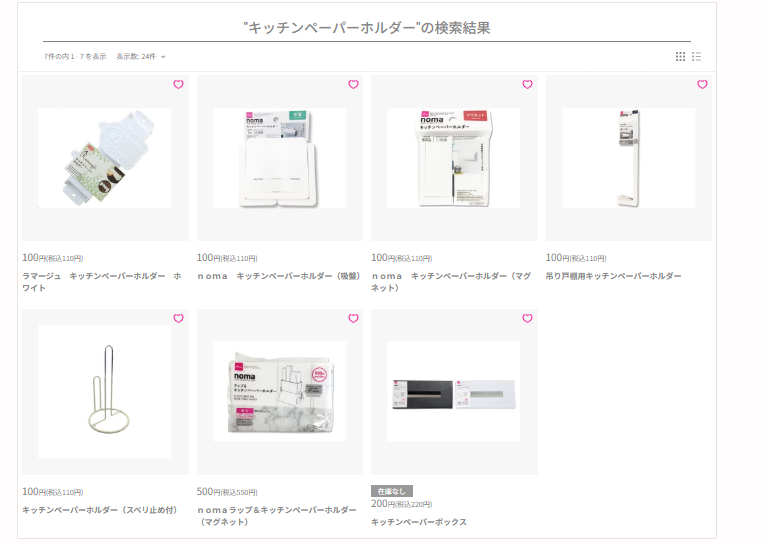Open キッチンペーパーホルダー(スベリ止め付) title link

(x=99, y=510)
